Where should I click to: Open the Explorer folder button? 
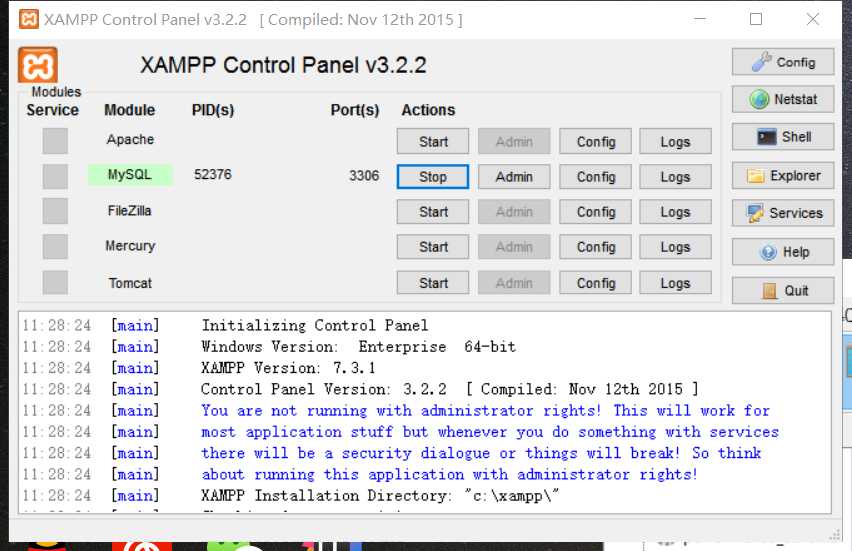[x=782, y=176]
